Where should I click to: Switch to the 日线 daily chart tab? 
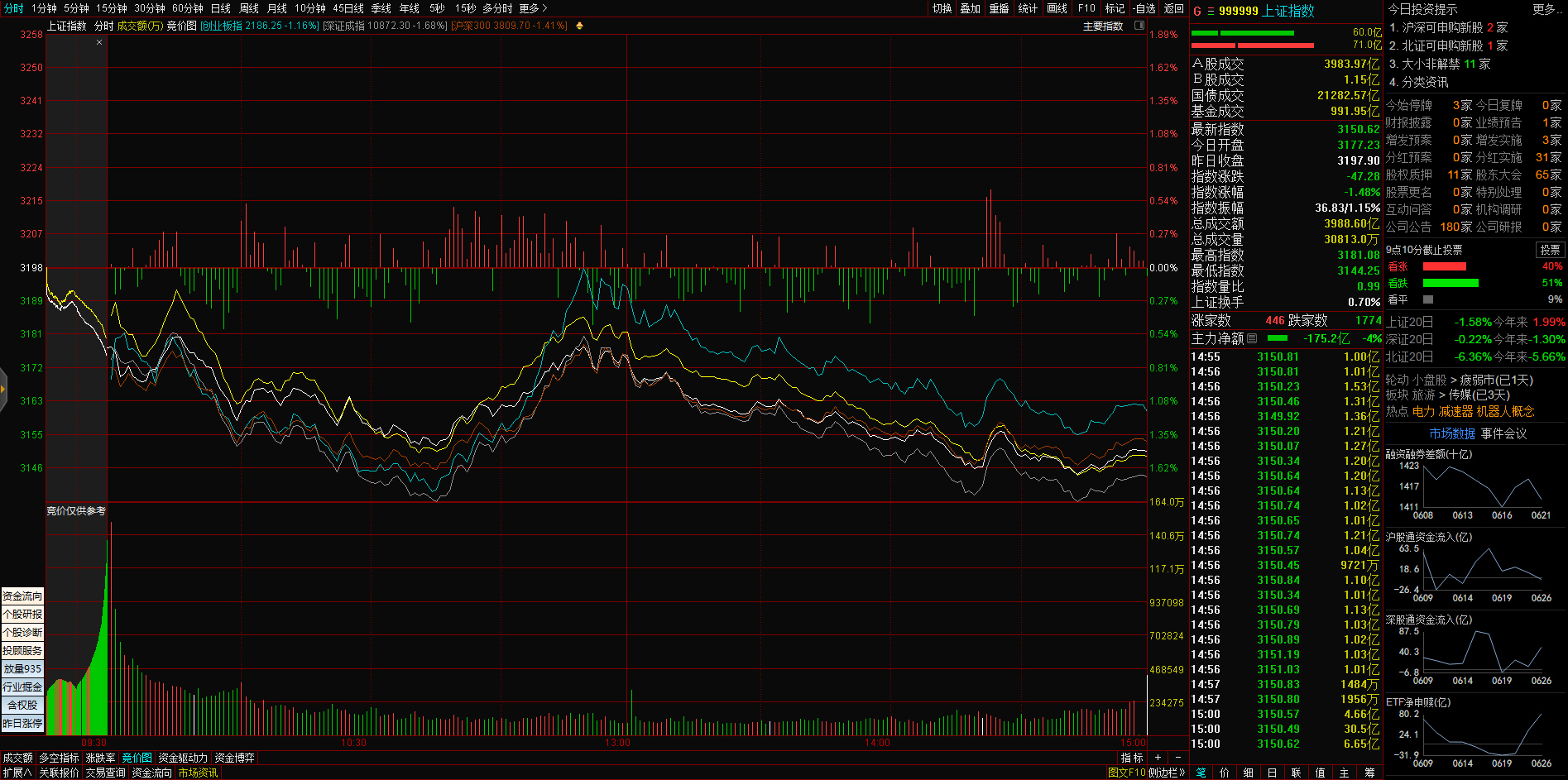[x=220, y=8]
